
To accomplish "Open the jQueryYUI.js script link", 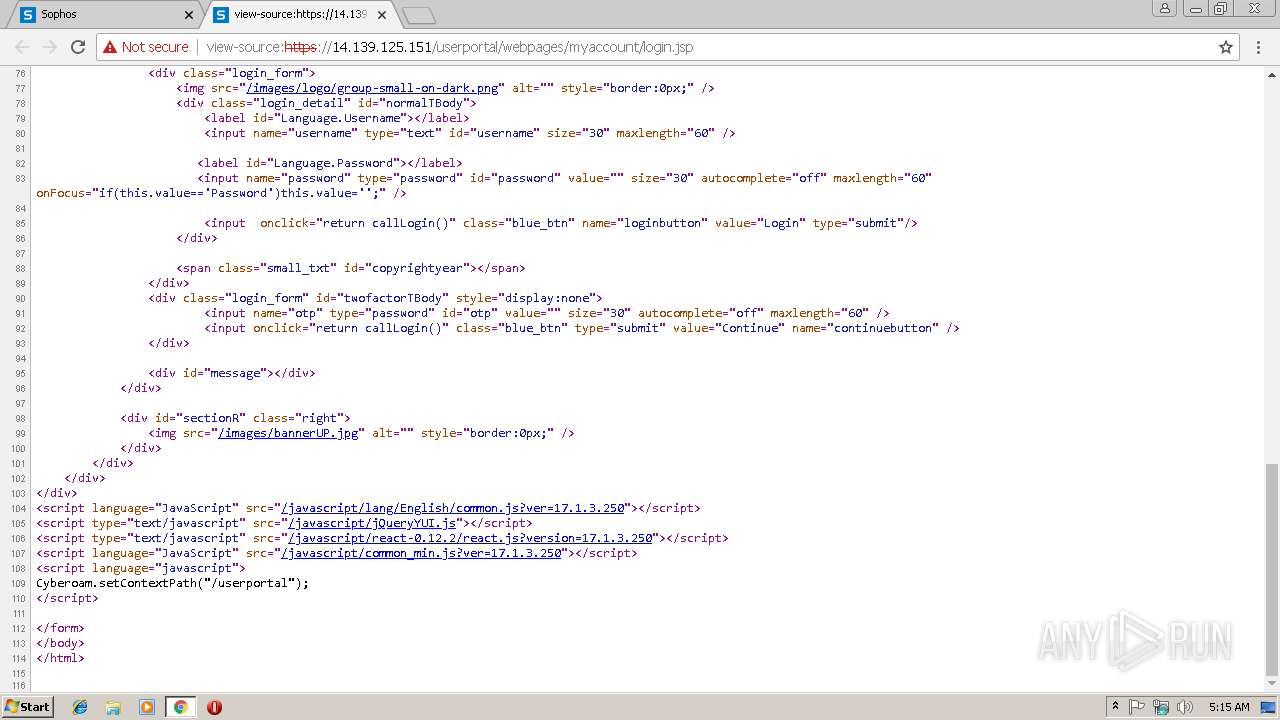I will pos(372,523).
